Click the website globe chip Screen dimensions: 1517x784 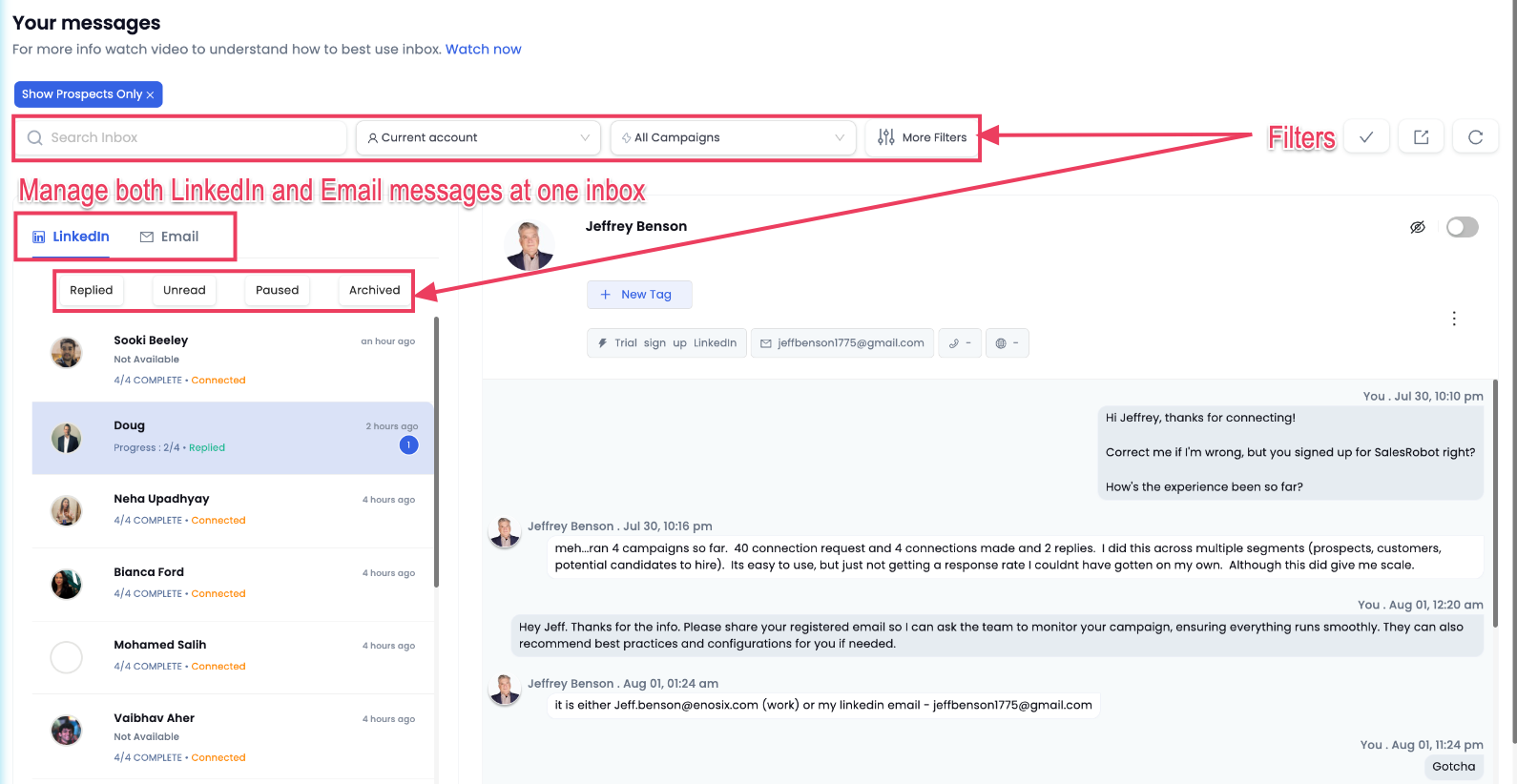(1008, 343)
